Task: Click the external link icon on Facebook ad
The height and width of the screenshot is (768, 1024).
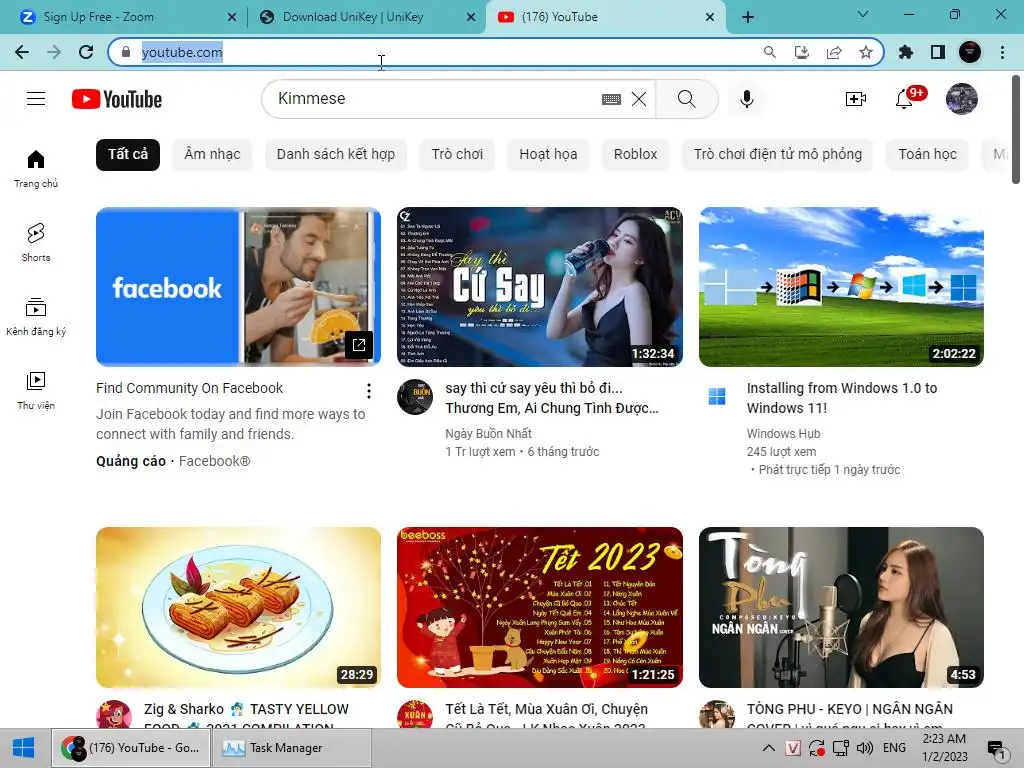Action: (359, 345)
